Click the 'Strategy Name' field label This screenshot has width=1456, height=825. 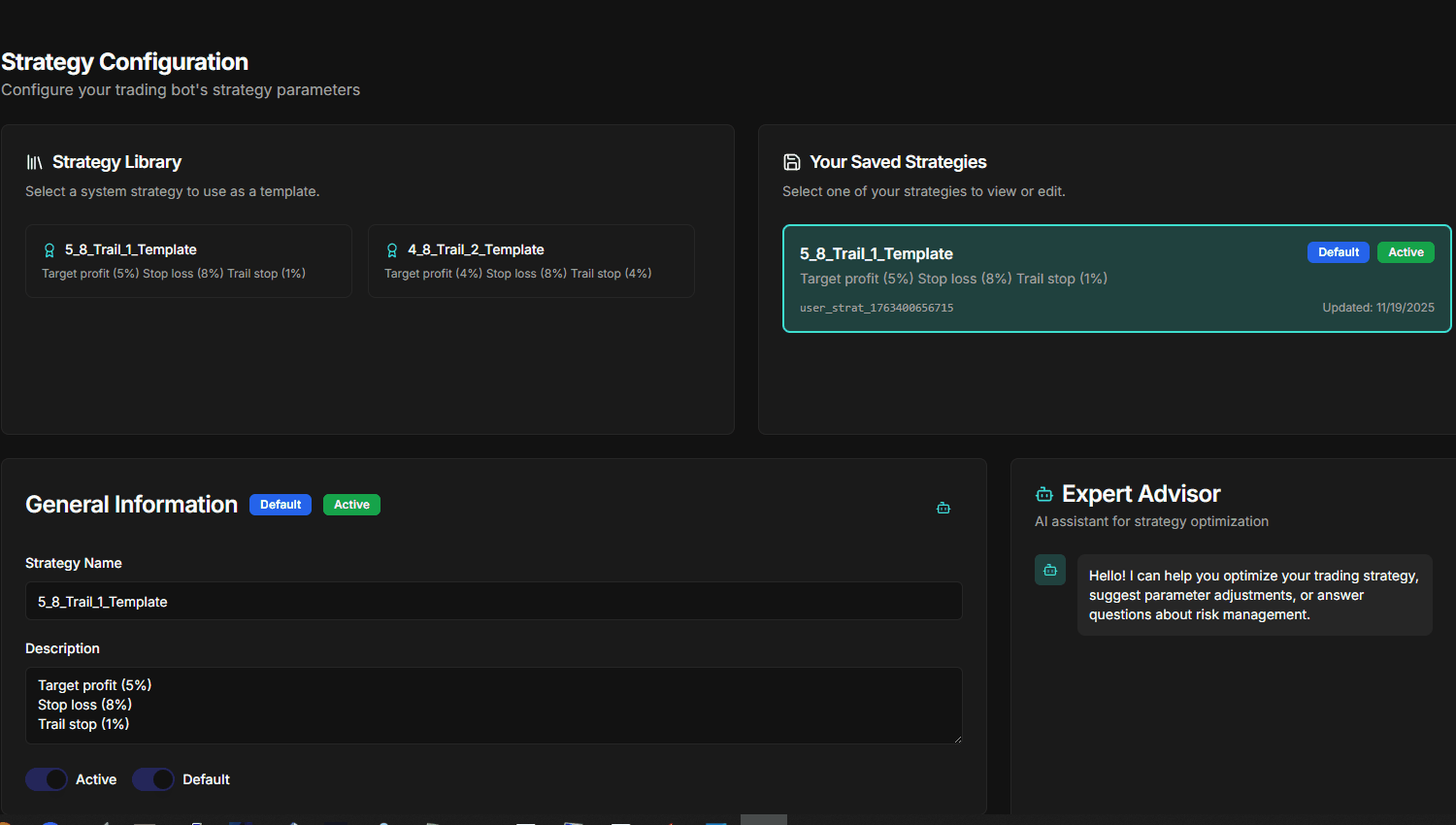[x=74, y=563]
